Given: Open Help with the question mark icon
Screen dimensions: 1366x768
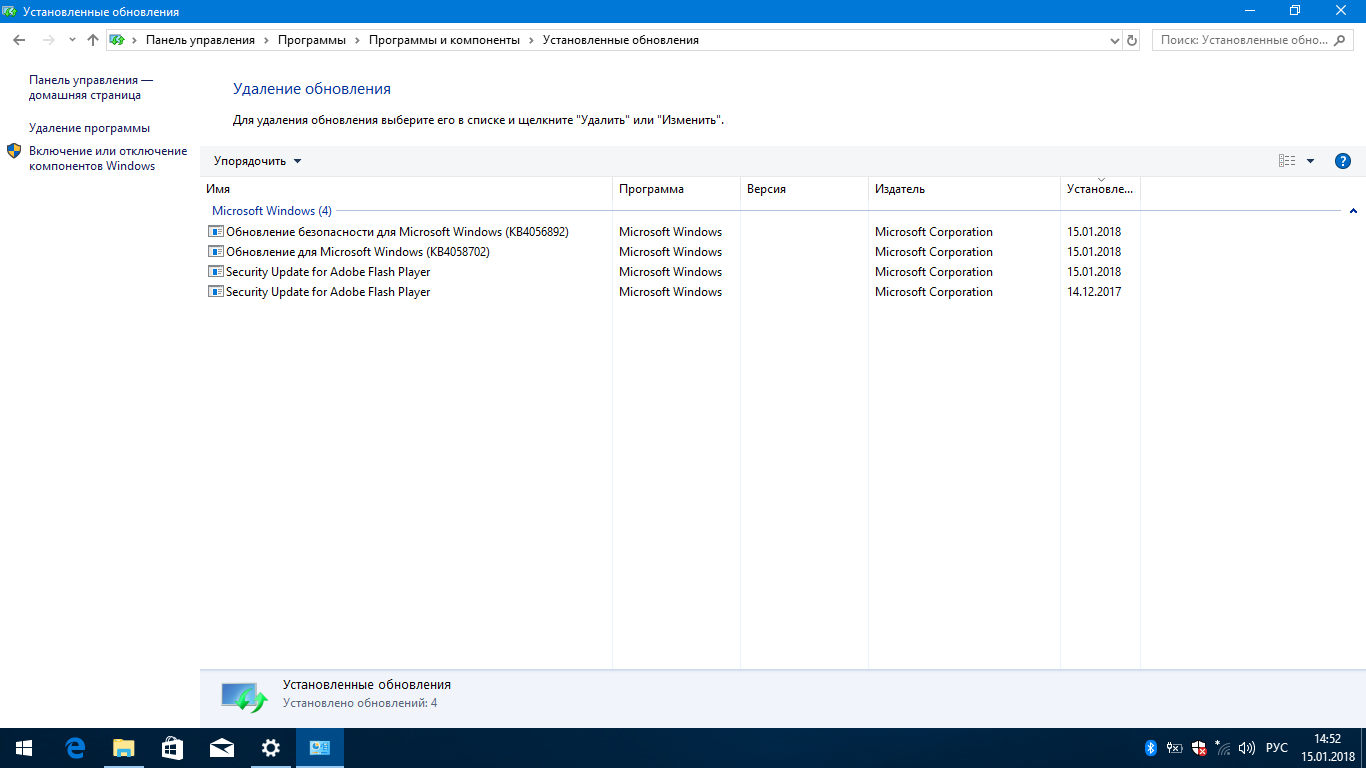Looking at the screenshot, I should coord(1343,161).
